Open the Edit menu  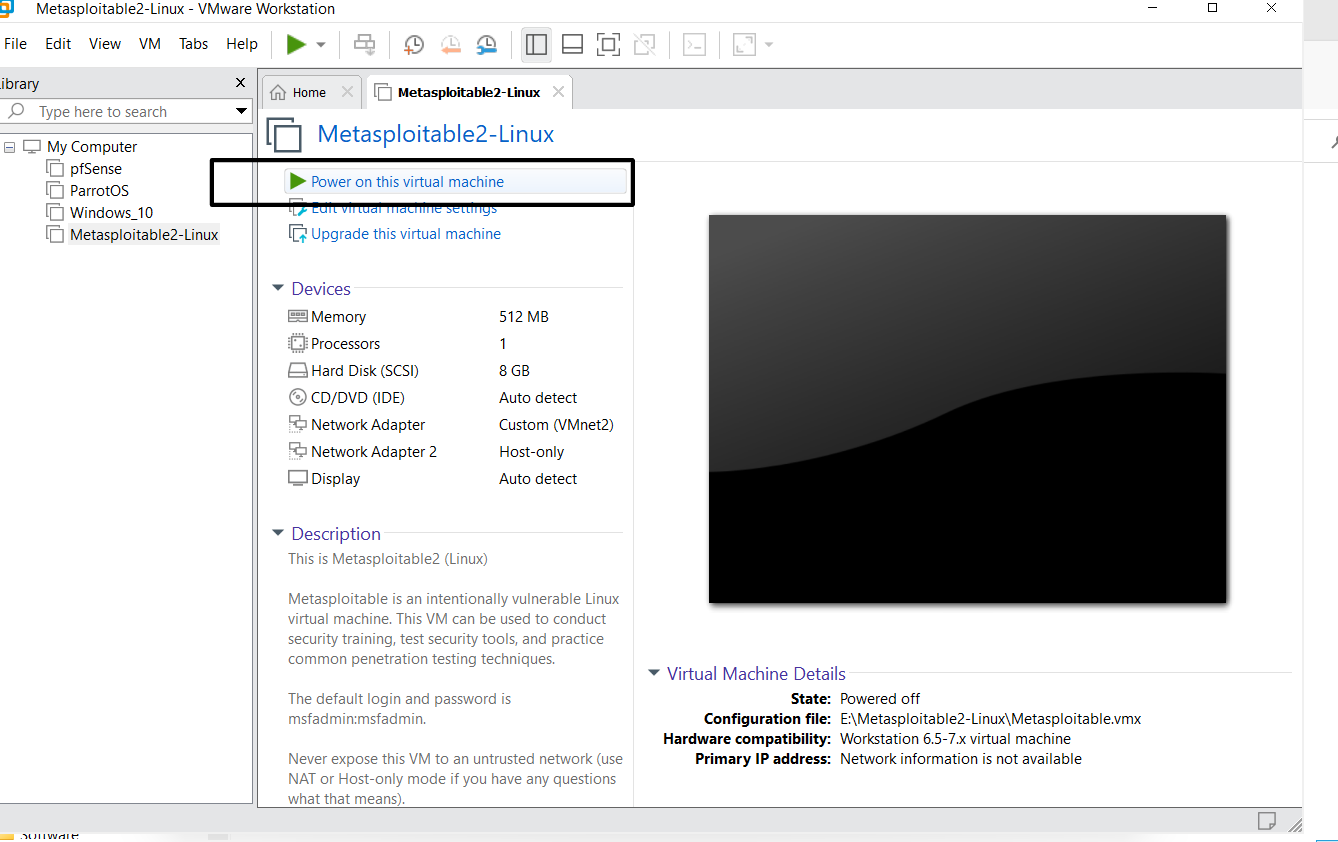click(x=58, y=44)
